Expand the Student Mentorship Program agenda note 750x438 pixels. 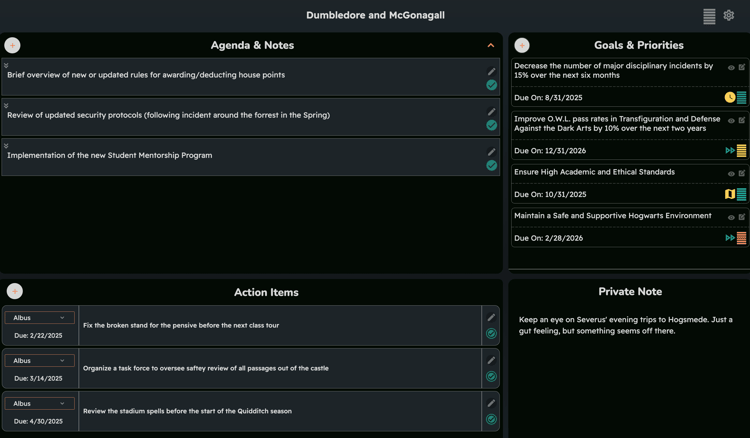tap(6, 145)
